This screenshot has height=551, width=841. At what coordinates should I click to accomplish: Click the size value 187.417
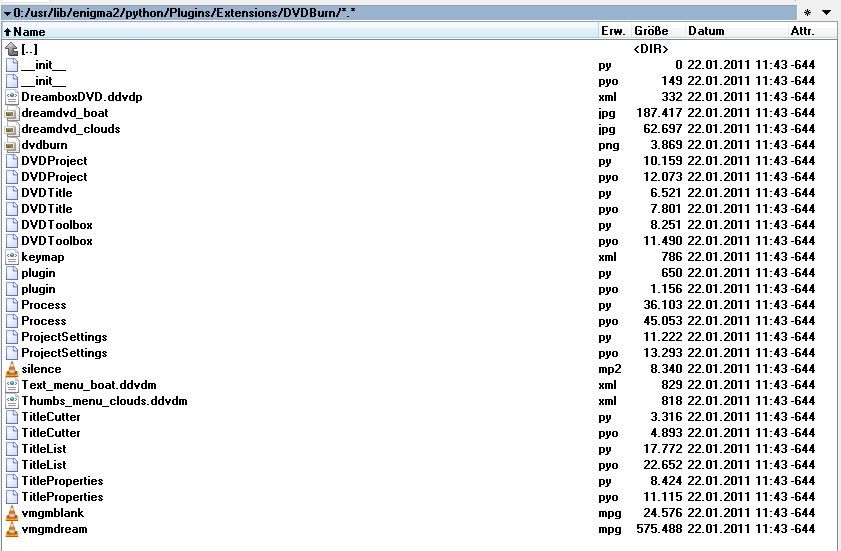coord(659,113)
